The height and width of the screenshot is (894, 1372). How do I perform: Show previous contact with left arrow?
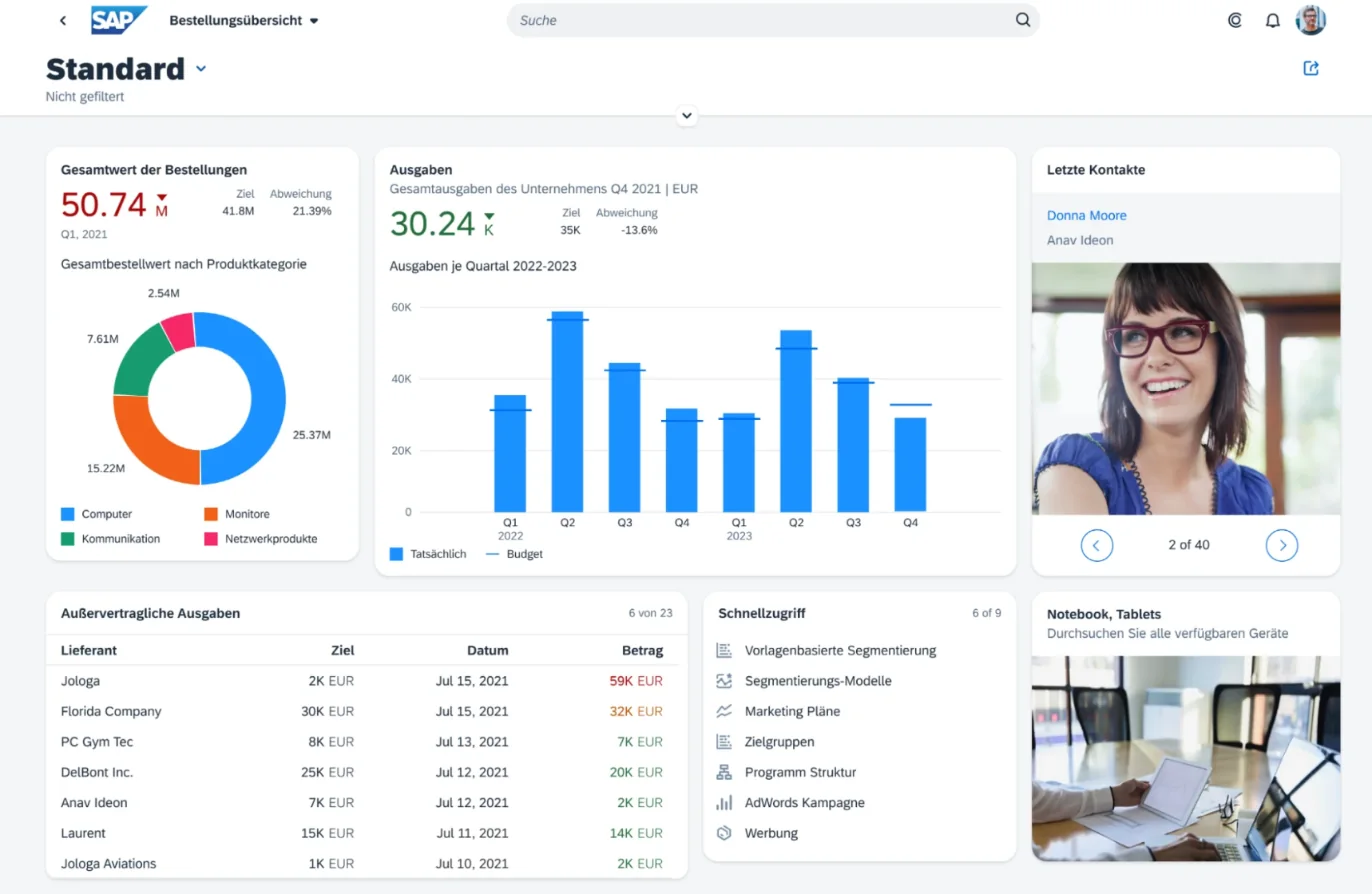pos(1097,545)
